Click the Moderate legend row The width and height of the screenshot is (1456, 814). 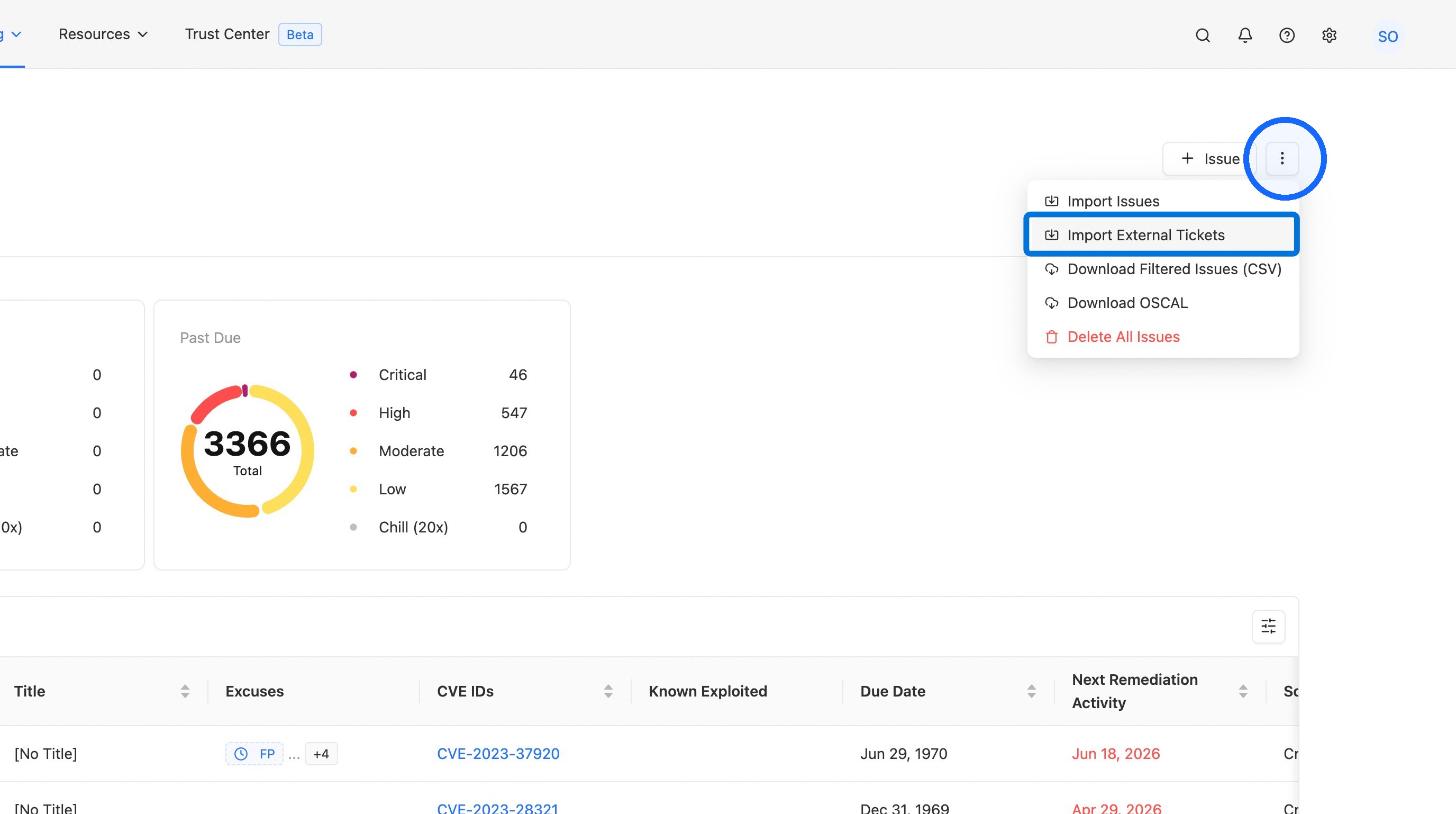(438, 451)
